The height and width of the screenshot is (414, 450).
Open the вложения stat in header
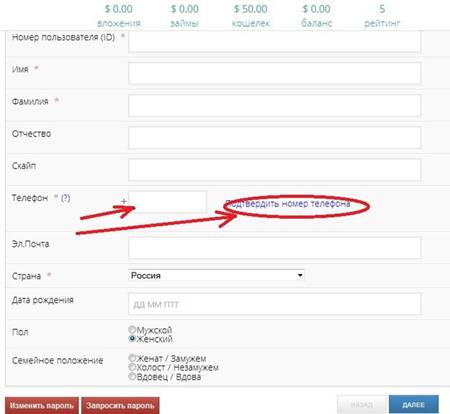[x=119, y=16]
